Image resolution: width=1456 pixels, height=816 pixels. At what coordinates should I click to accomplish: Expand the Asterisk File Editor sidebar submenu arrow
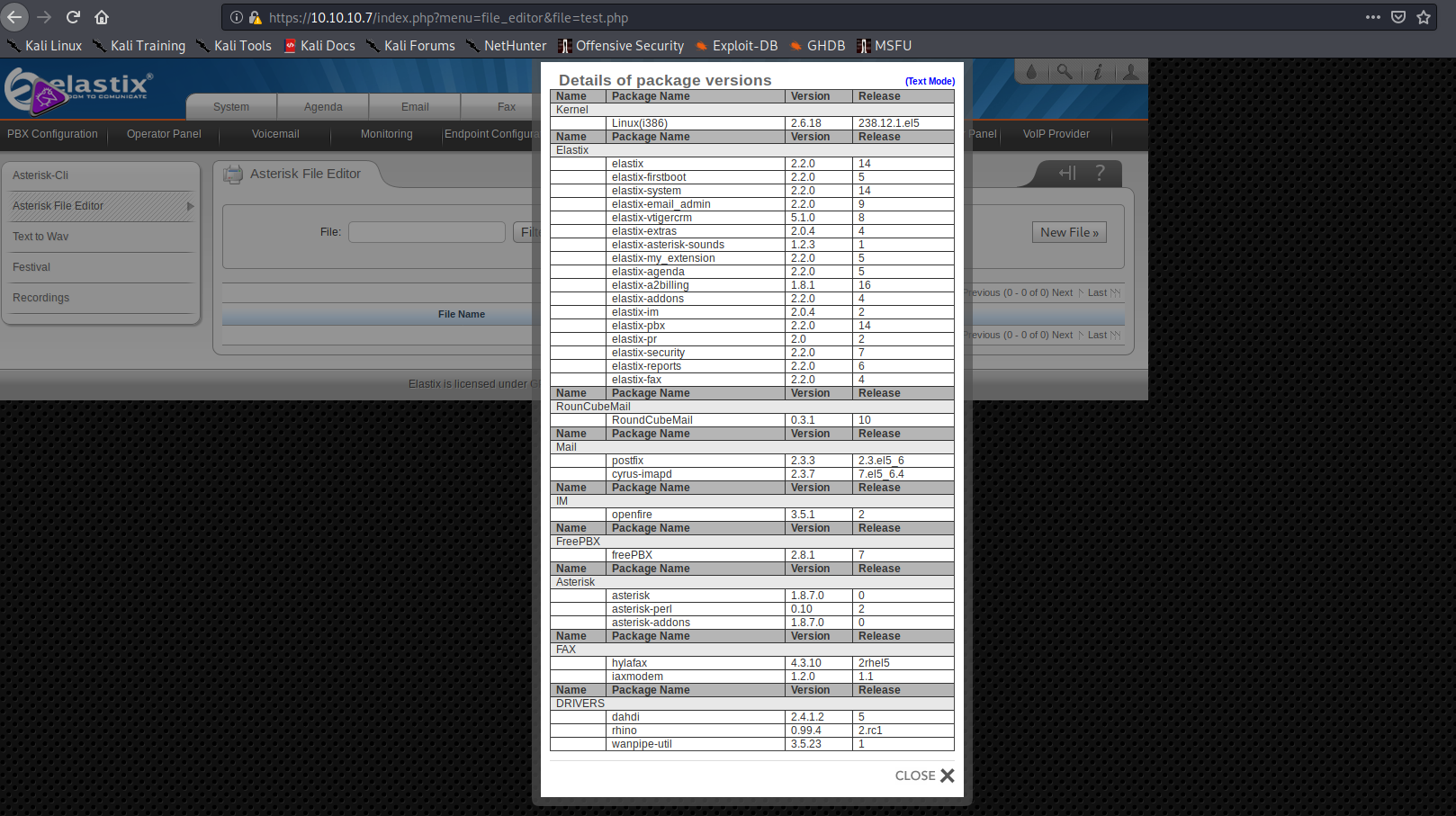click(x=190, y=207)
